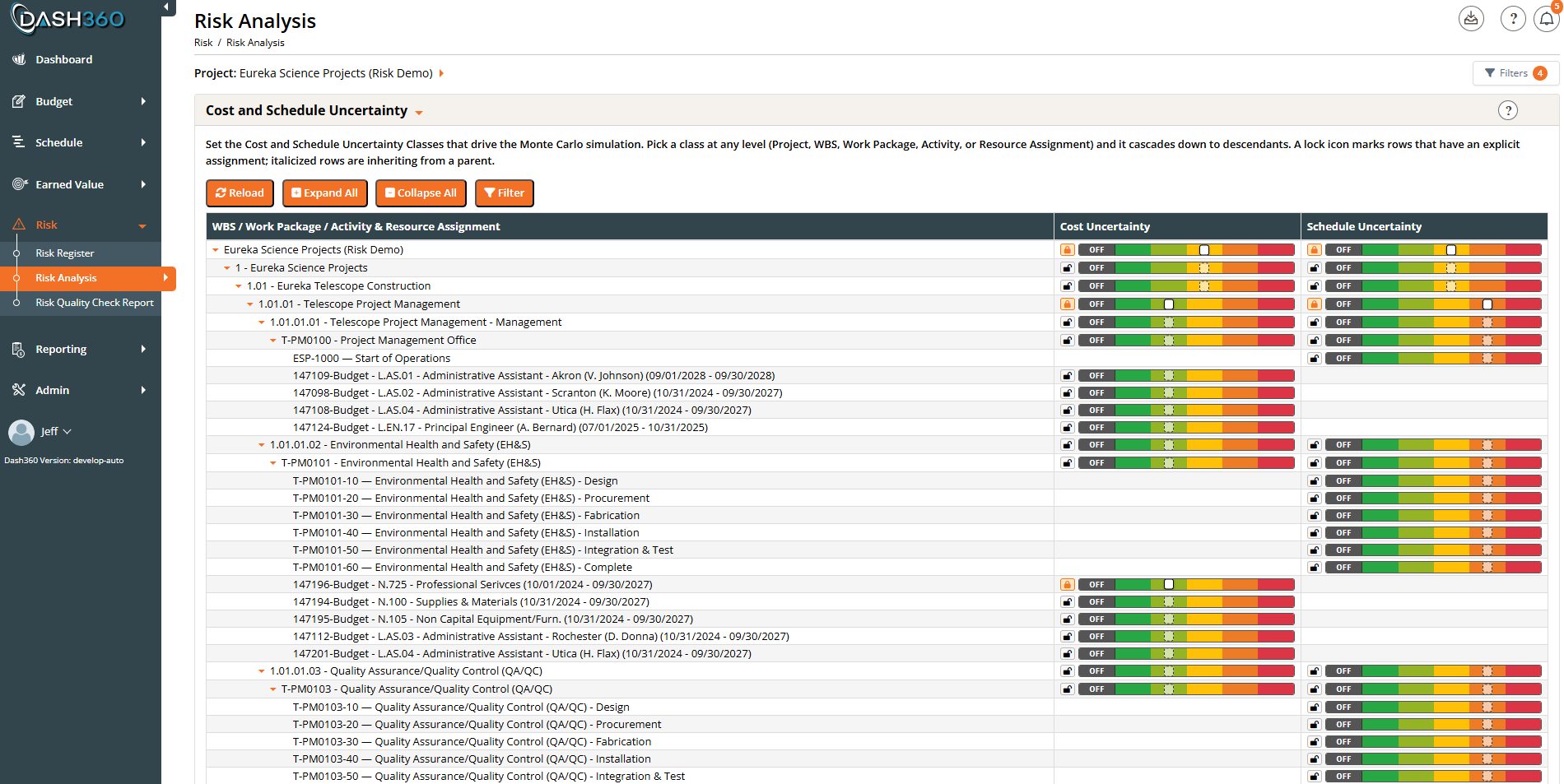Click the Collapse All button
The image size is (1564, 784).
[421, 193]
